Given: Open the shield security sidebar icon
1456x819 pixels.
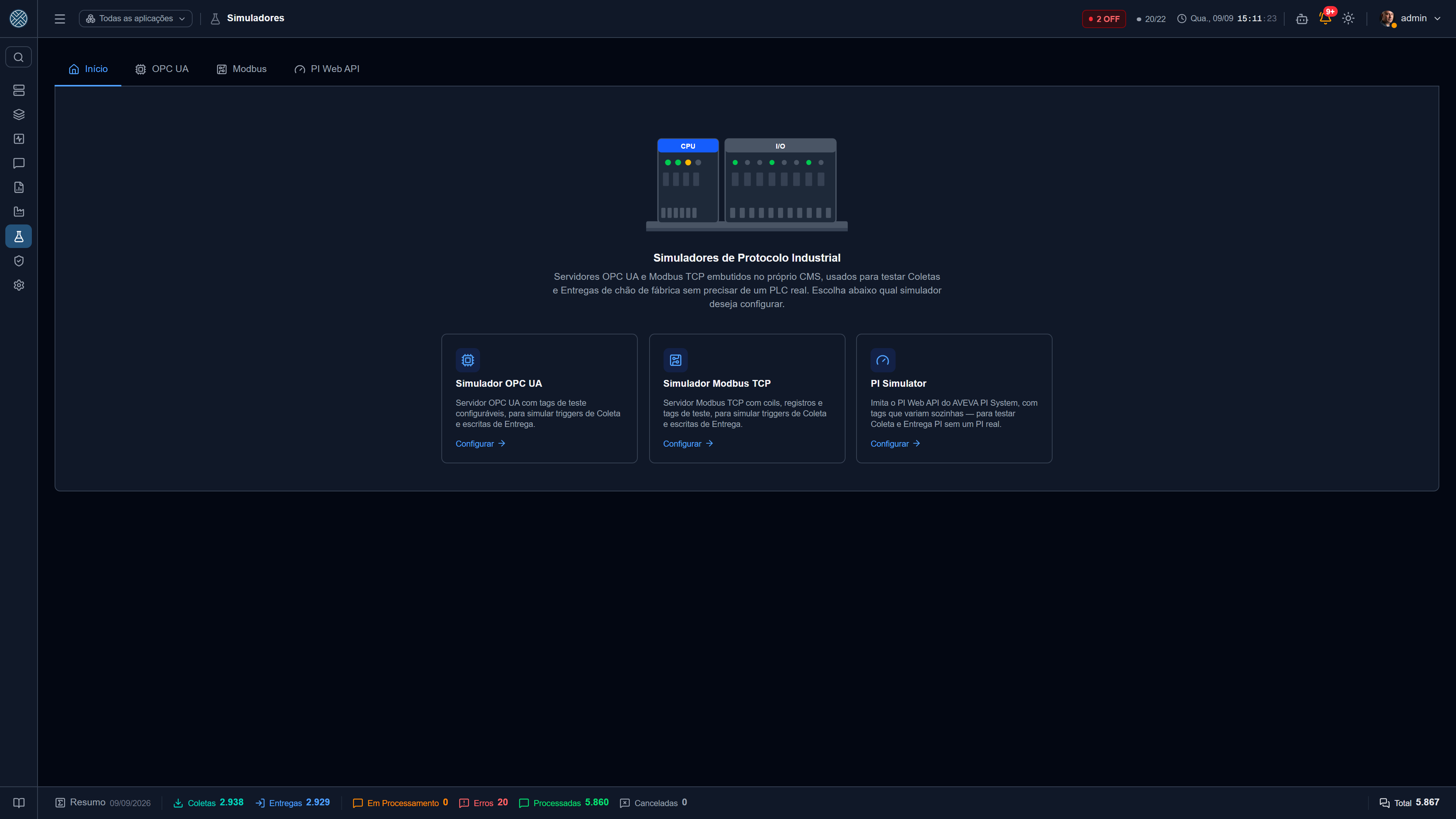Looking at the screenshot, I should (x=19, y=261).
